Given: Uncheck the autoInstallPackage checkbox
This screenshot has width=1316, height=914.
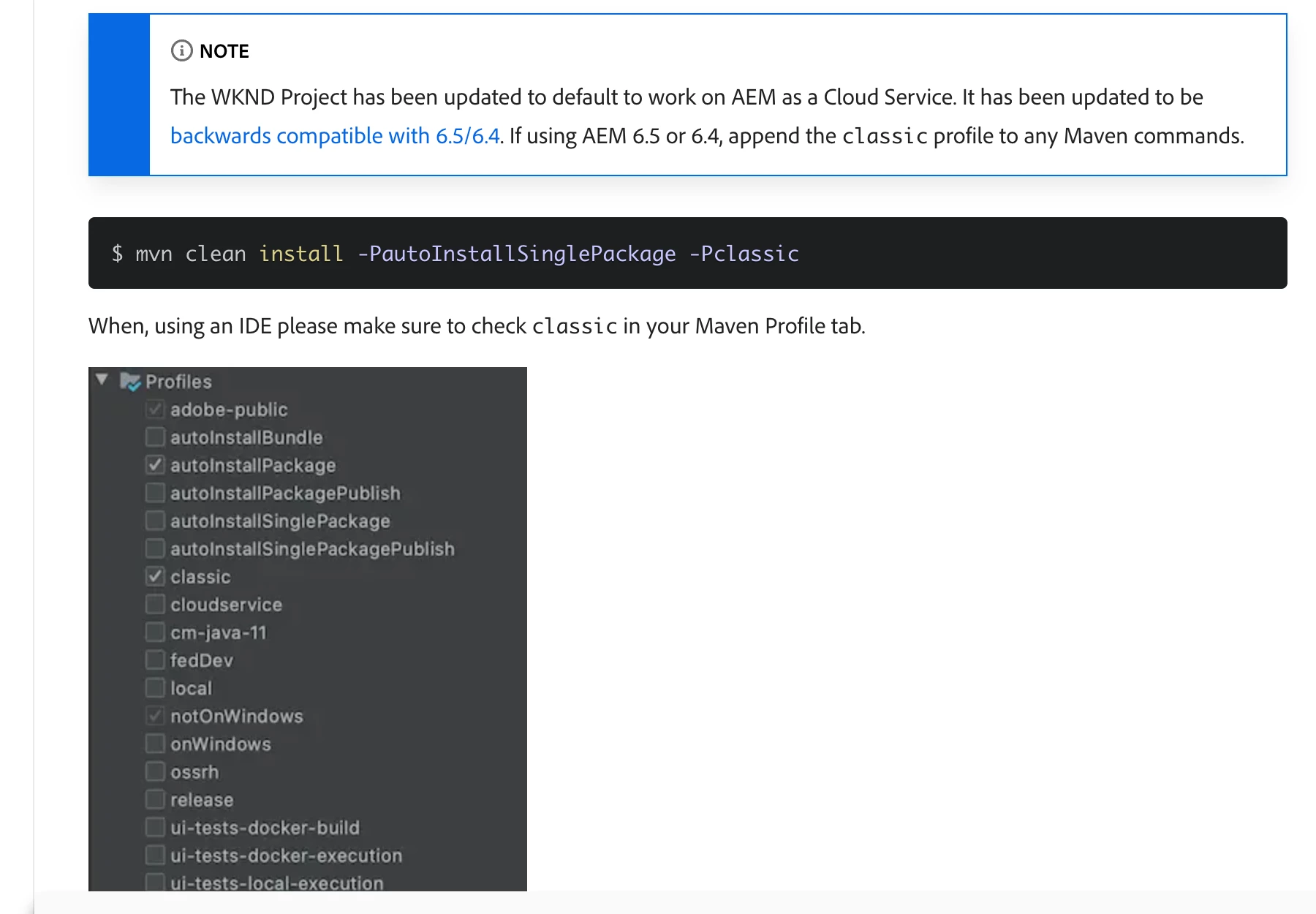Looking at the screenshot, I should click(155, 465).
